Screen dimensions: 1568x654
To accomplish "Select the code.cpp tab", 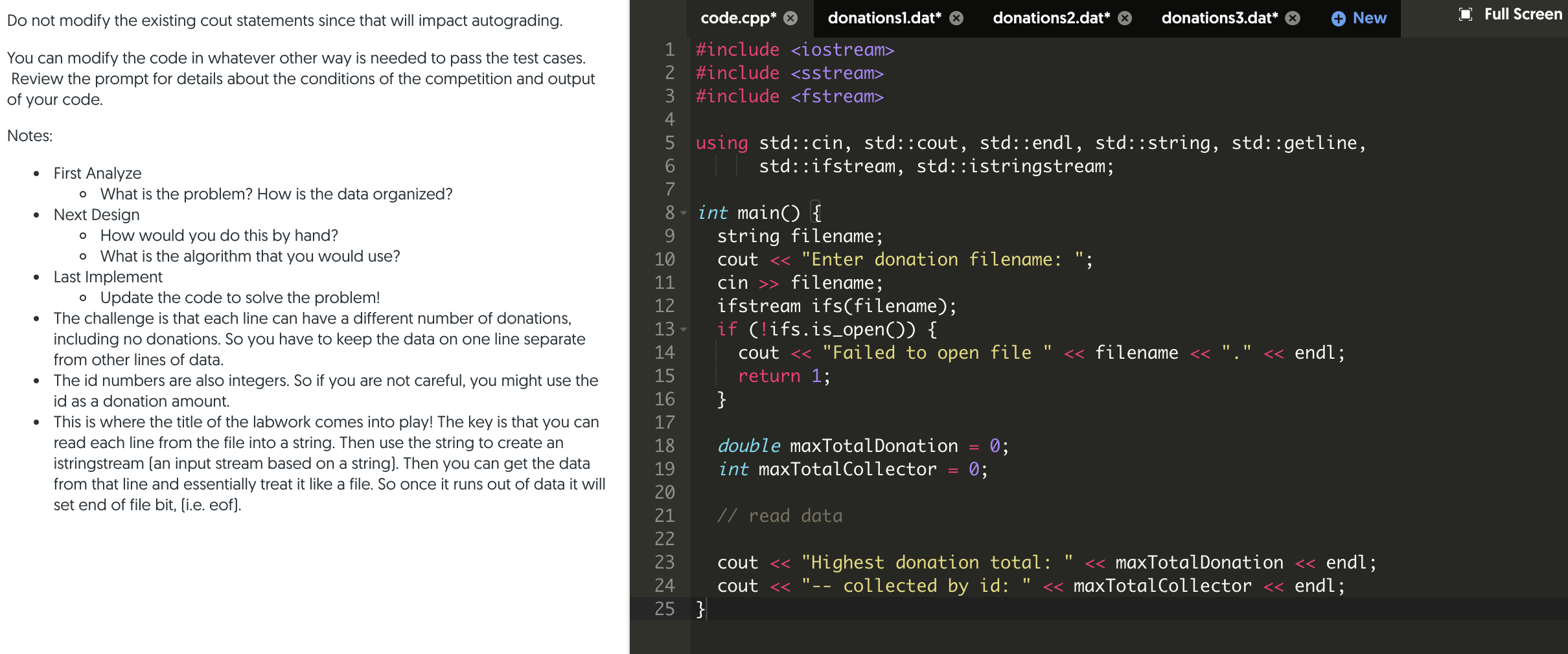I will click(739, 18).
